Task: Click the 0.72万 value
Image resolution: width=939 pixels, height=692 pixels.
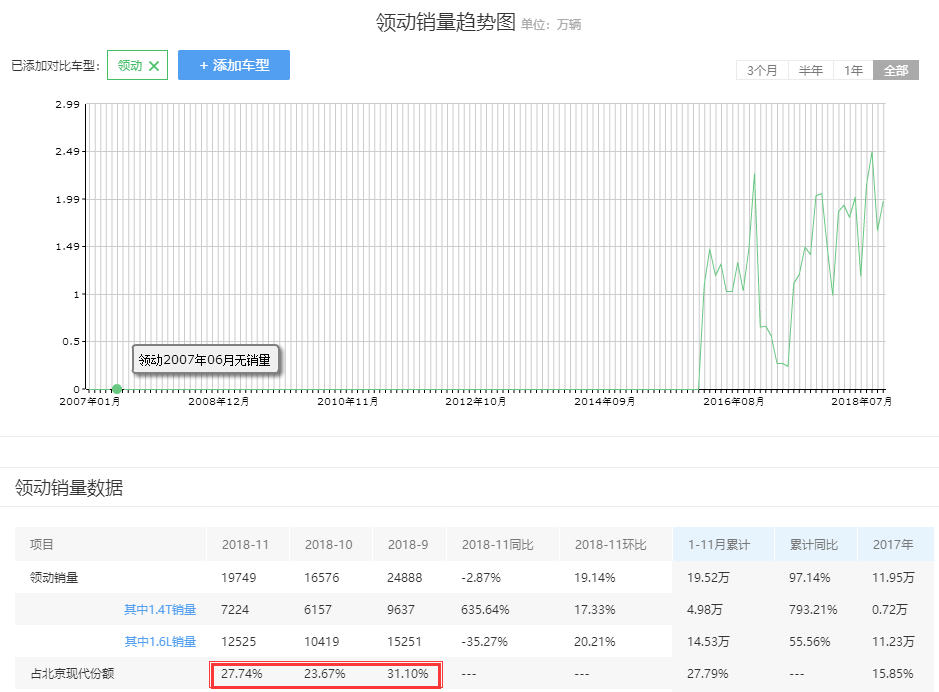Action: click(889, 609)
